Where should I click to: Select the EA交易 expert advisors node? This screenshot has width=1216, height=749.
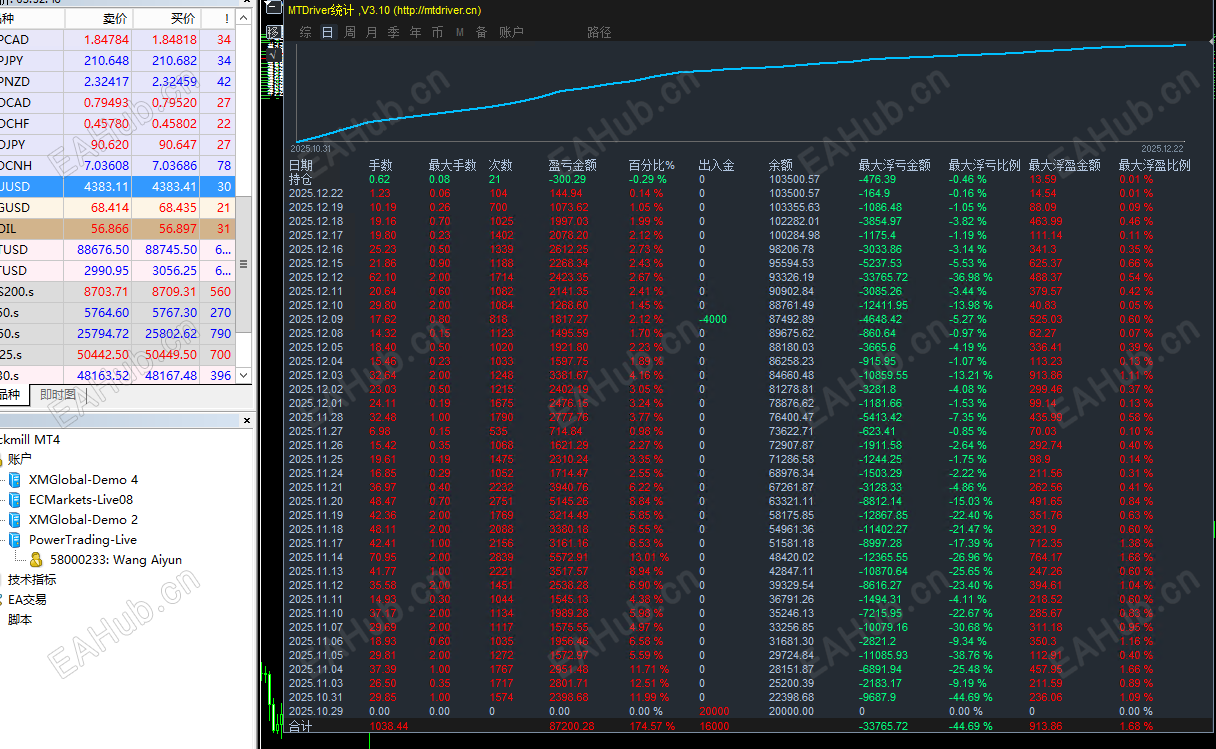coord(27,600)
